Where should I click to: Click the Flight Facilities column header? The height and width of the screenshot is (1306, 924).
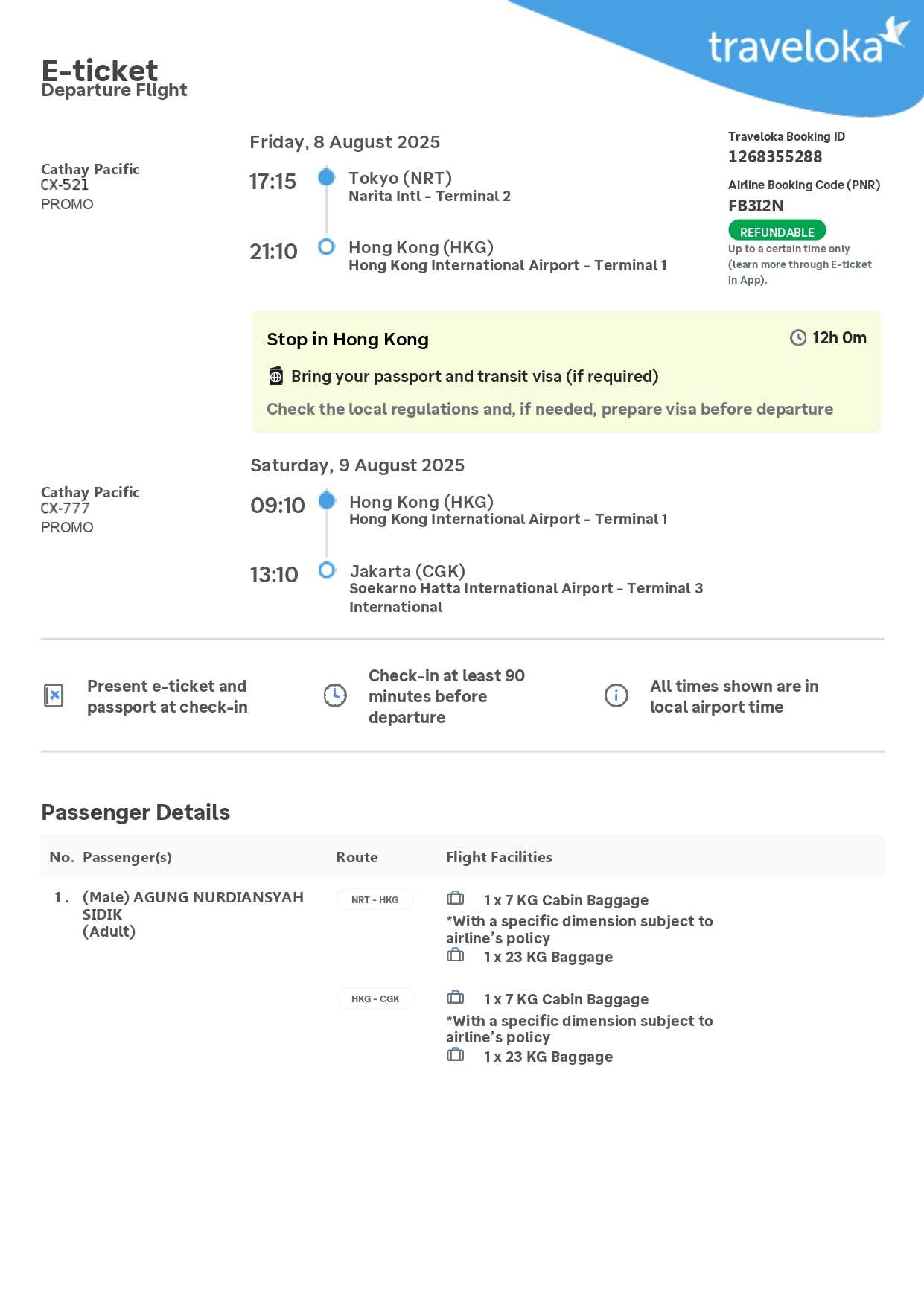pyautogui.click(x=499, y=857)
